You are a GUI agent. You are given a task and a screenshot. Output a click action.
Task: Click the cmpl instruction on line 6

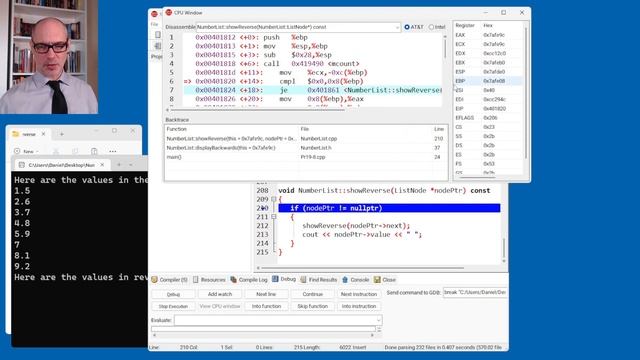point(312,81)
